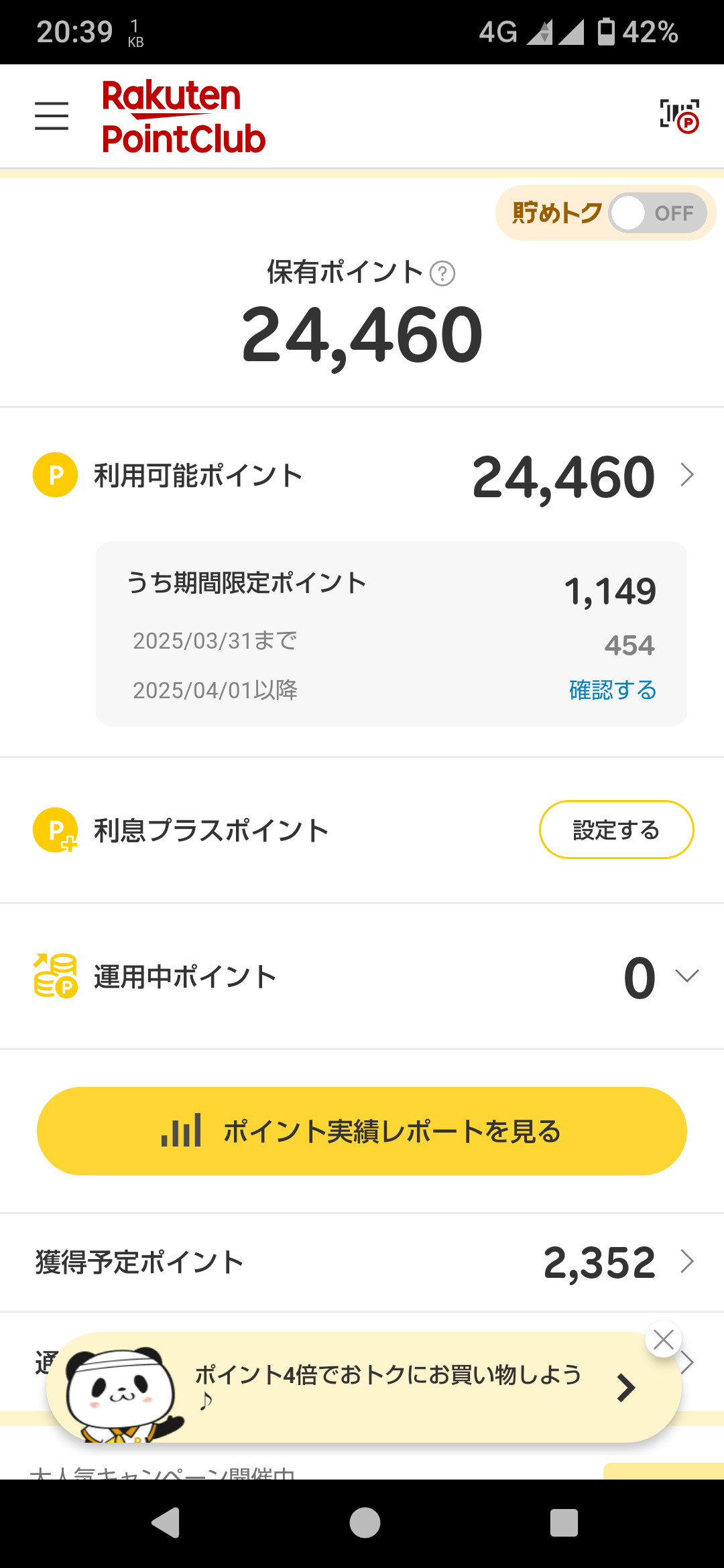Tap the coin stack 運用中ポイント icon

click(56, 976)
